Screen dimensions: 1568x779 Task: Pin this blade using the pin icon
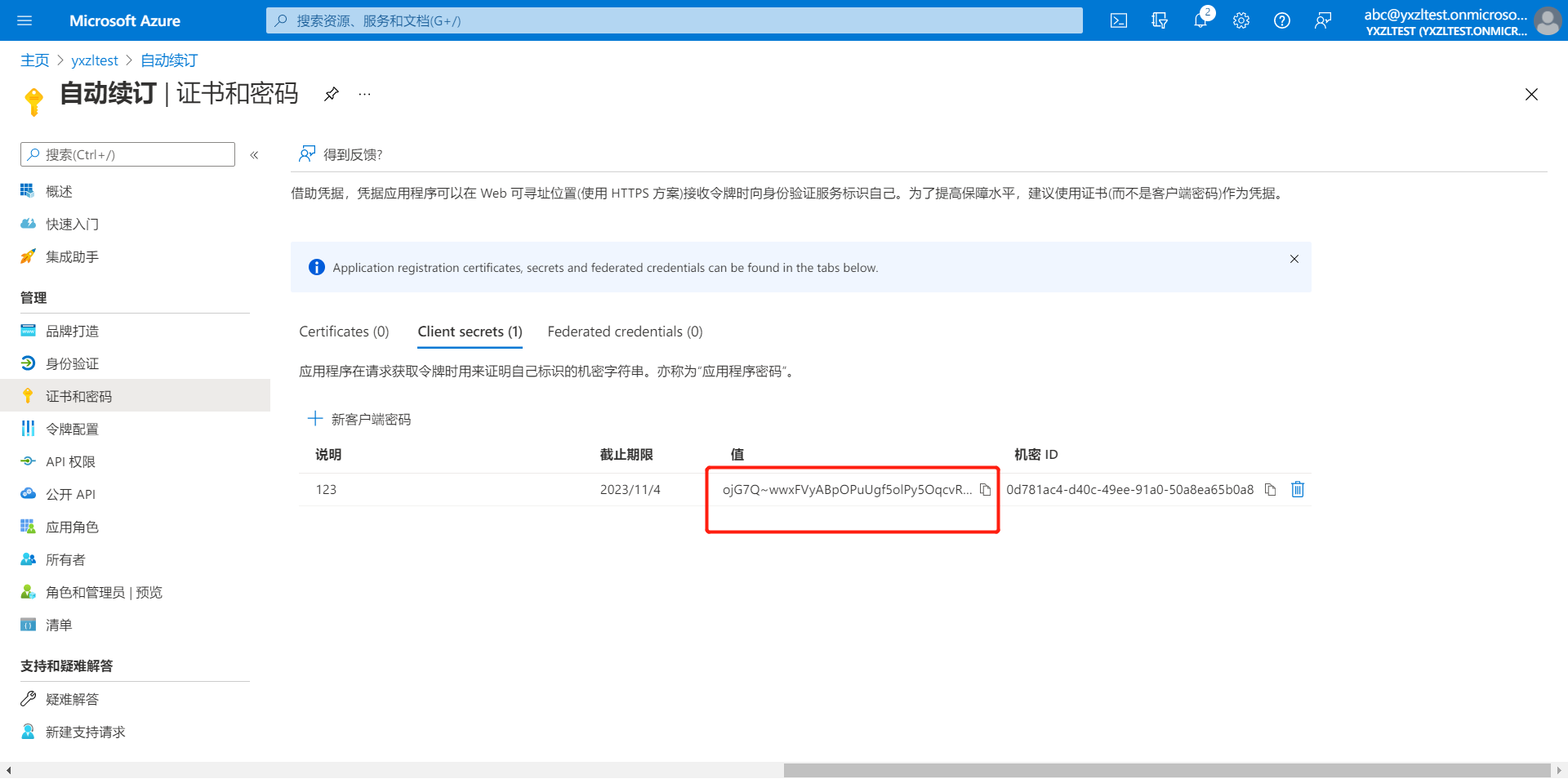pyautogui.click(x=331, y=94)
